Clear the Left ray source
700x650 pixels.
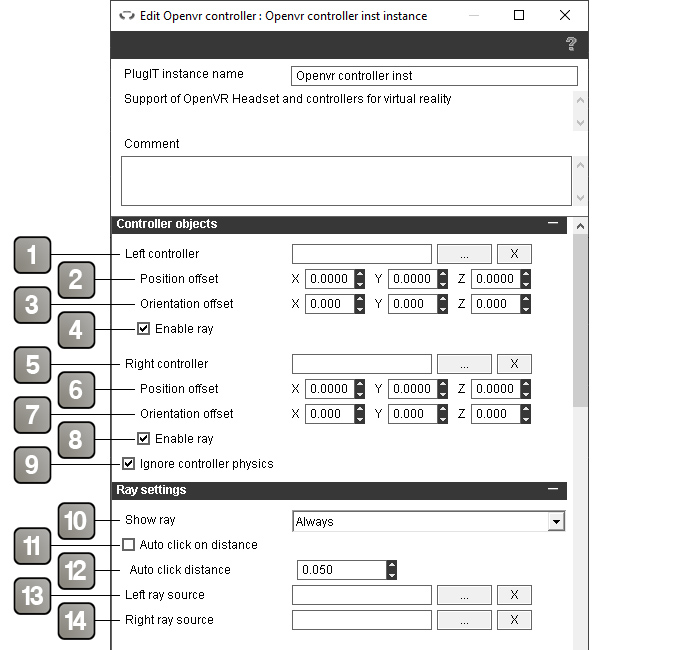(514, 595)
